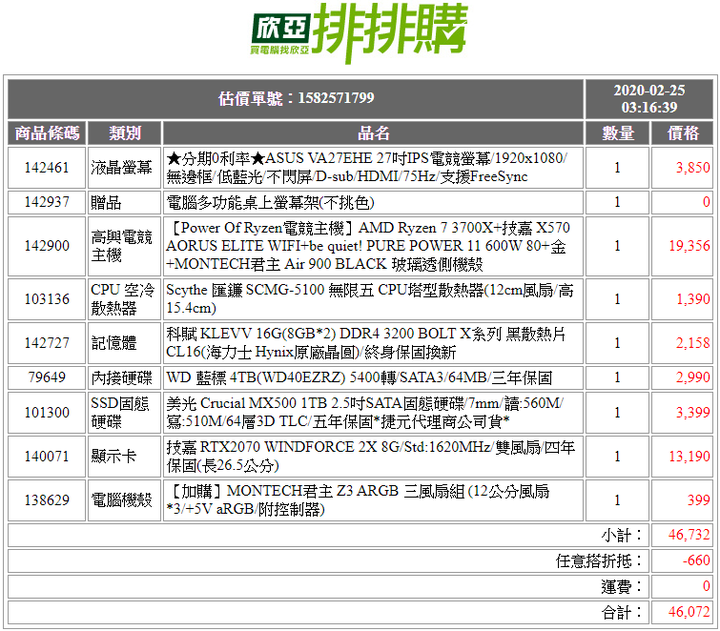Click the 價格 column header
720x631 pixels.
[x=682, y=133]
